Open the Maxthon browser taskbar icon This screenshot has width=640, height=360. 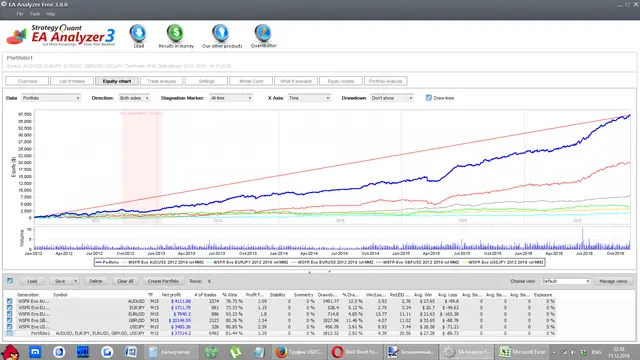(35, 352)
